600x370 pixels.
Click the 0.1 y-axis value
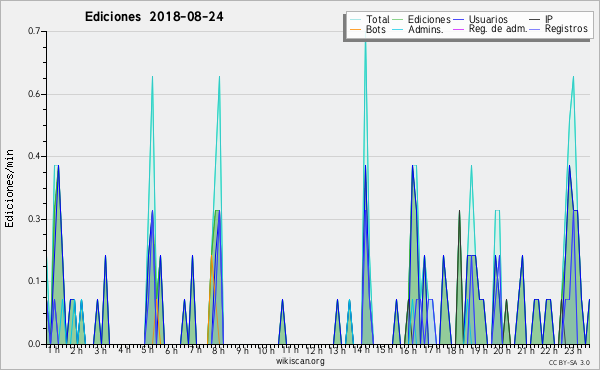pyautogui.click(x=34, y=281)
